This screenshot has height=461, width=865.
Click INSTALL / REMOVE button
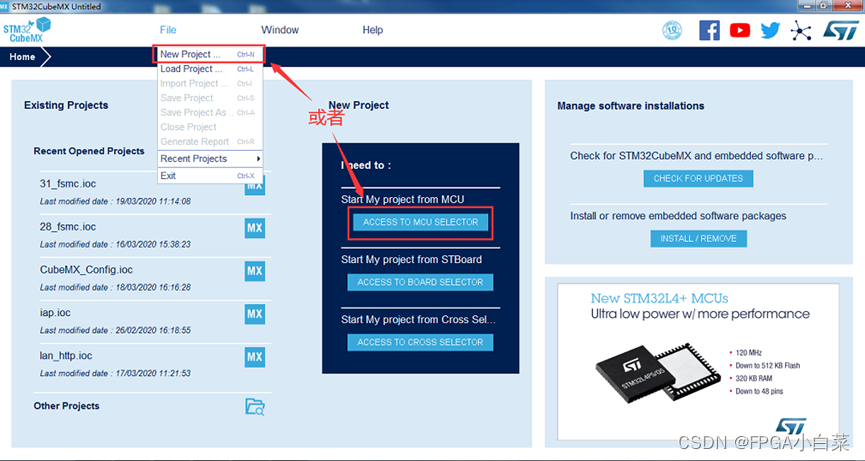pos(698,239)
